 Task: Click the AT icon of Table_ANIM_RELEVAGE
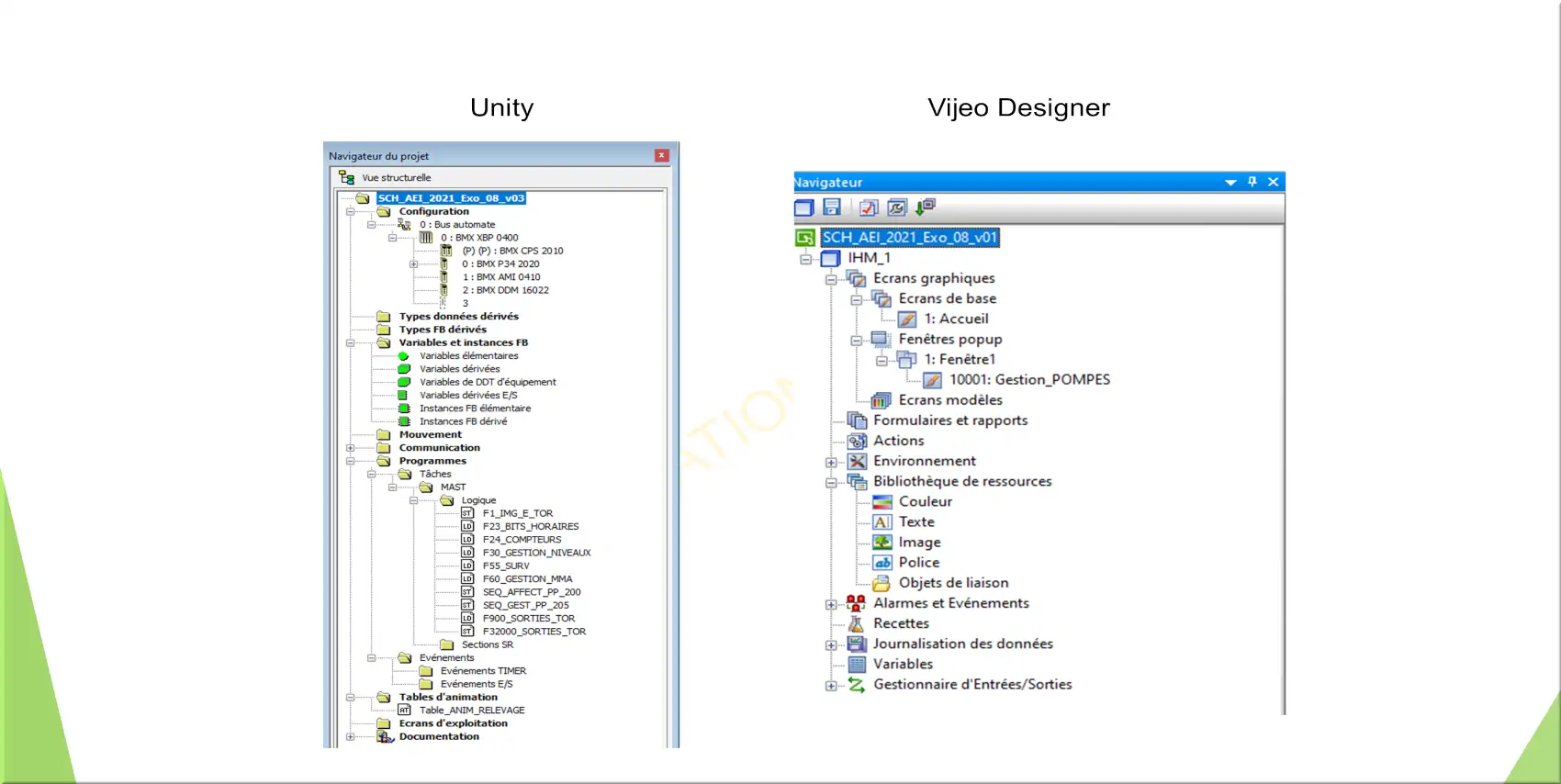click(404, 711)
